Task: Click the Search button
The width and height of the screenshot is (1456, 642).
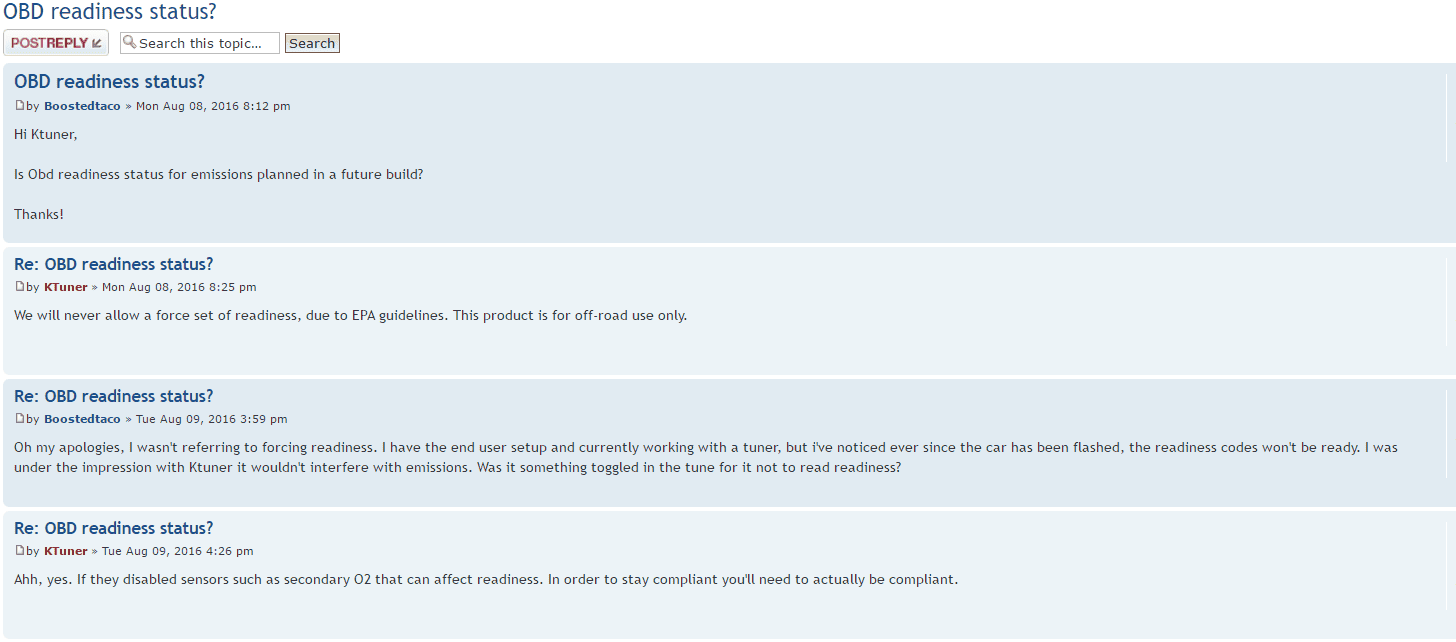Action: click(x=312, y=43)
